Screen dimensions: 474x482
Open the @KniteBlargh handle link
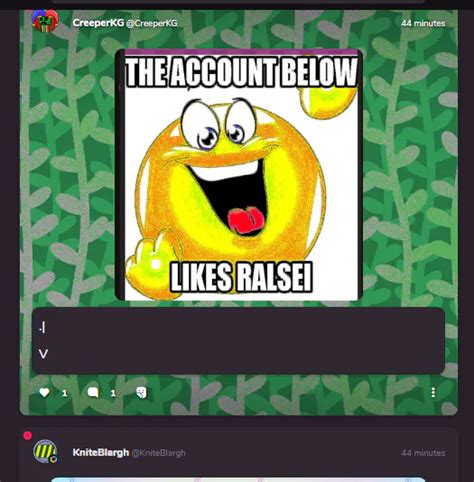pos(158,453)
